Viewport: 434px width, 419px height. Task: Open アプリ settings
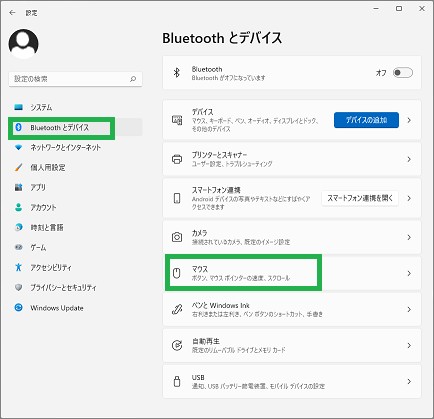[76, 187]
